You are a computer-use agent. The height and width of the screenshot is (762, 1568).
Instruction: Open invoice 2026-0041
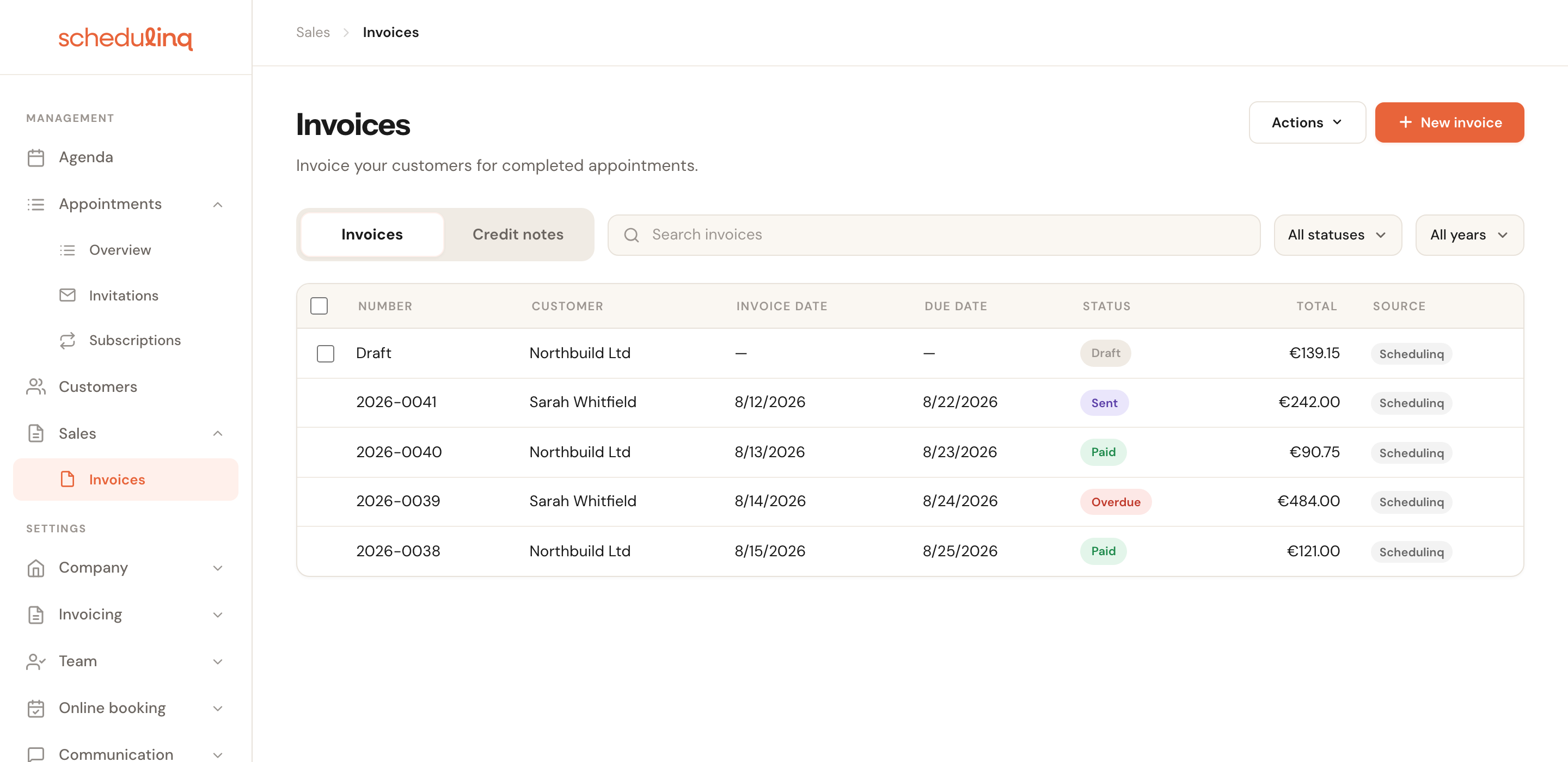point(396,402)
